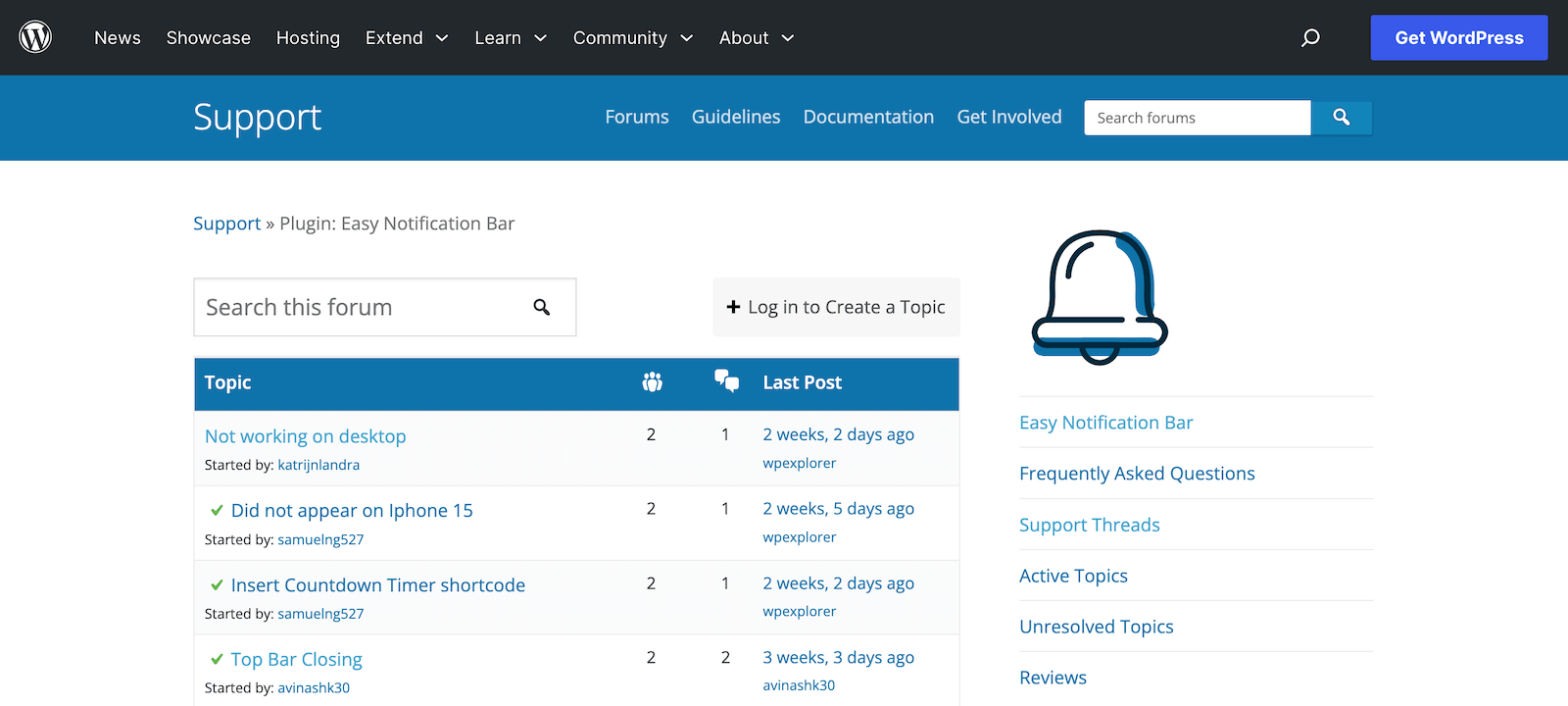Visit samuelng527 profile under Countdown Timer topic
This screenshot has height=706, width=1568.
320,614
